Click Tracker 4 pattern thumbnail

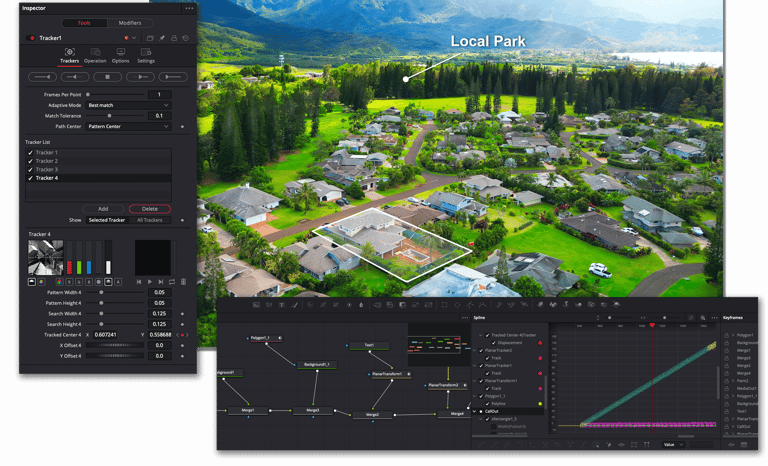[x=46, y=257]
